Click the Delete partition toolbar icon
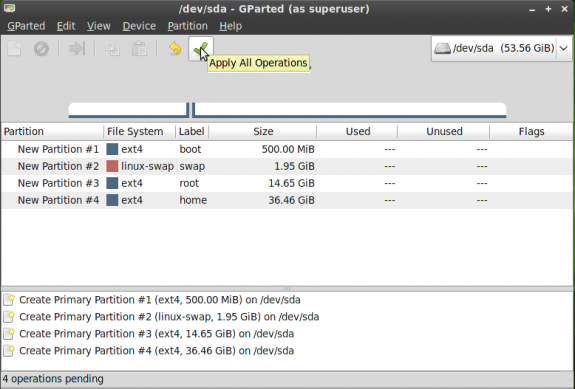This screenshot has height=389, width=575. (41, 48)
